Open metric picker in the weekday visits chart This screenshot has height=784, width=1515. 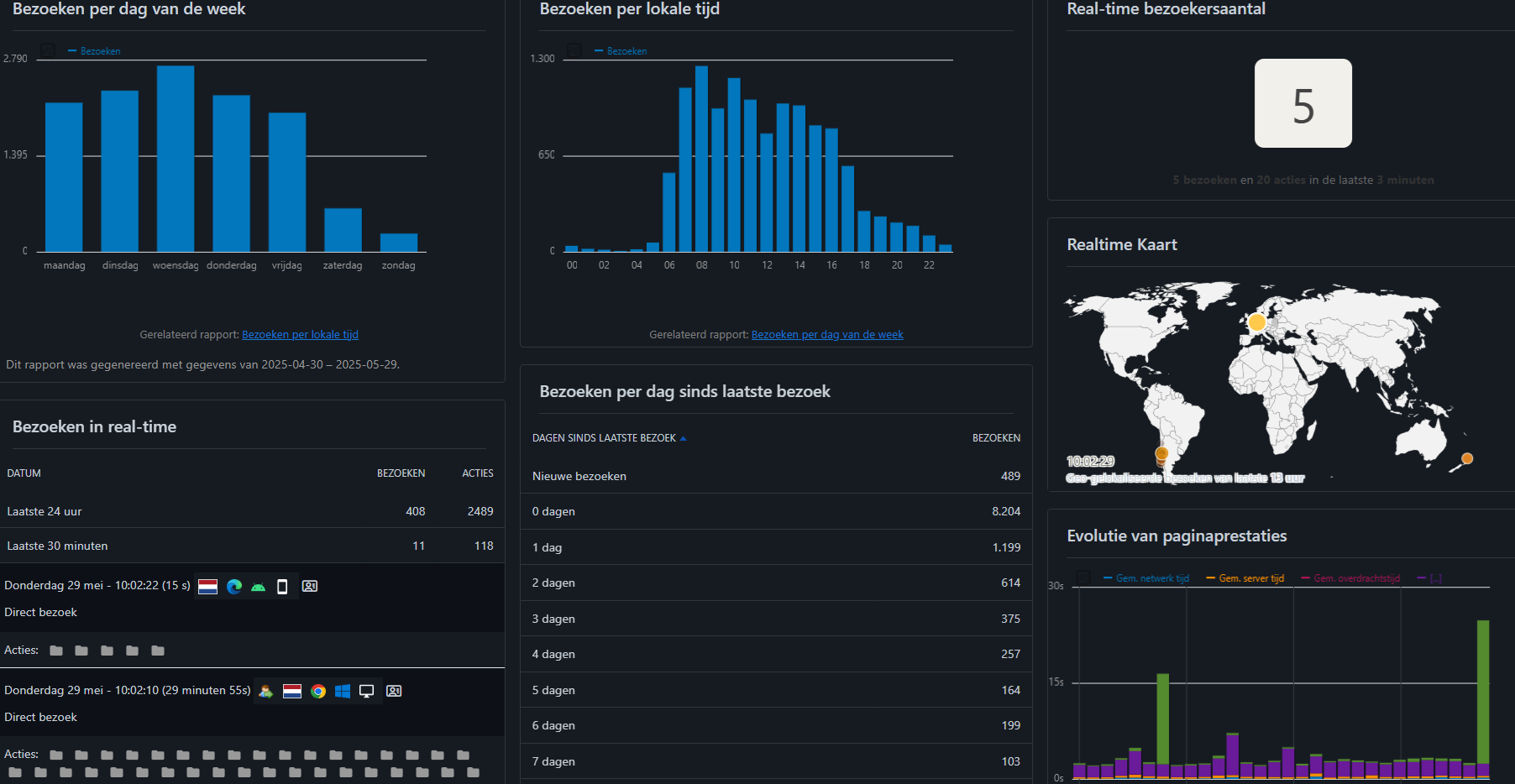[49, 50]
